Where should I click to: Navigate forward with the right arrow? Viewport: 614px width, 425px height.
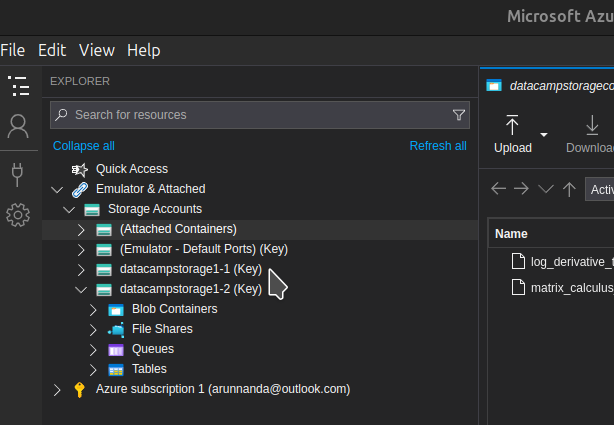(521, 189)
